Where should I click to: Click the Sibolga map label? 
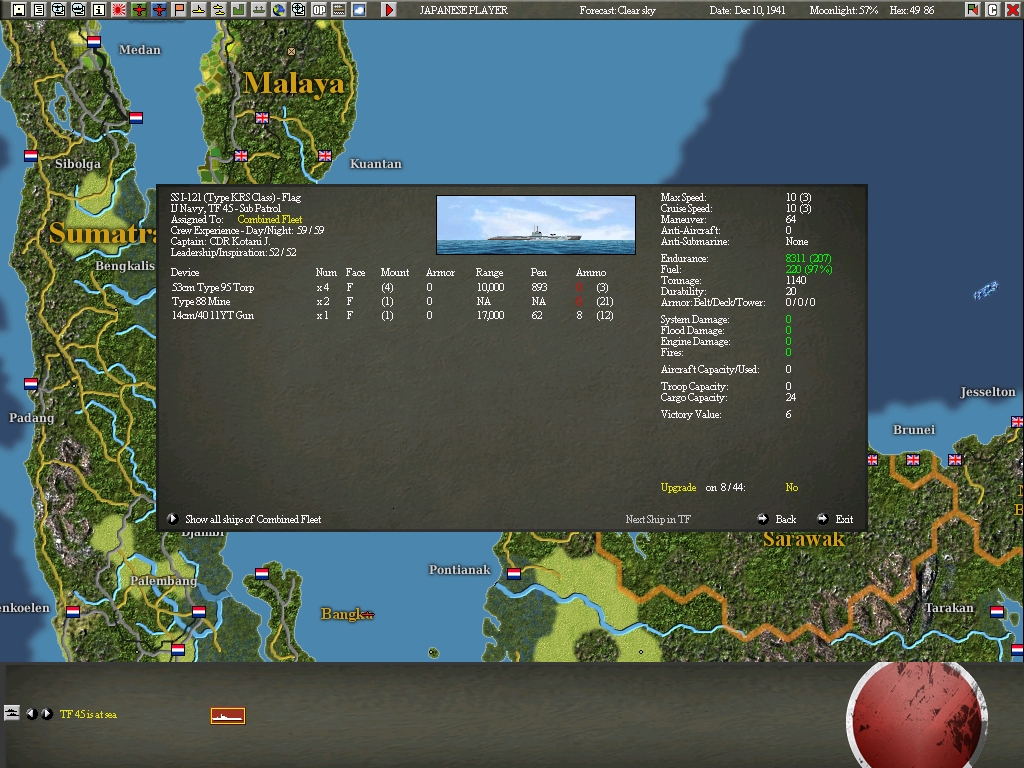tap(78, 163)
